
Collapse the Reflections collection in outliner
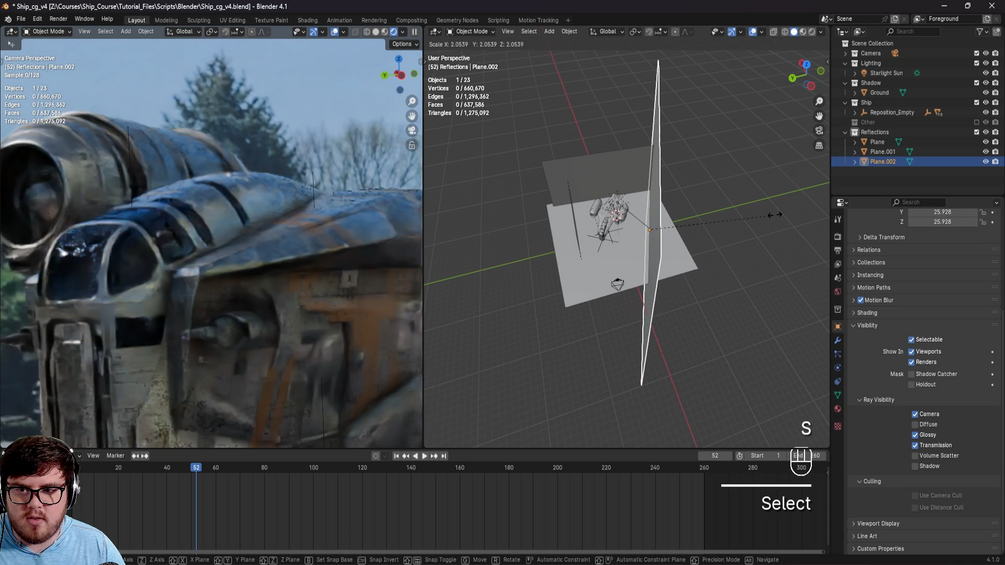point(846,132)
